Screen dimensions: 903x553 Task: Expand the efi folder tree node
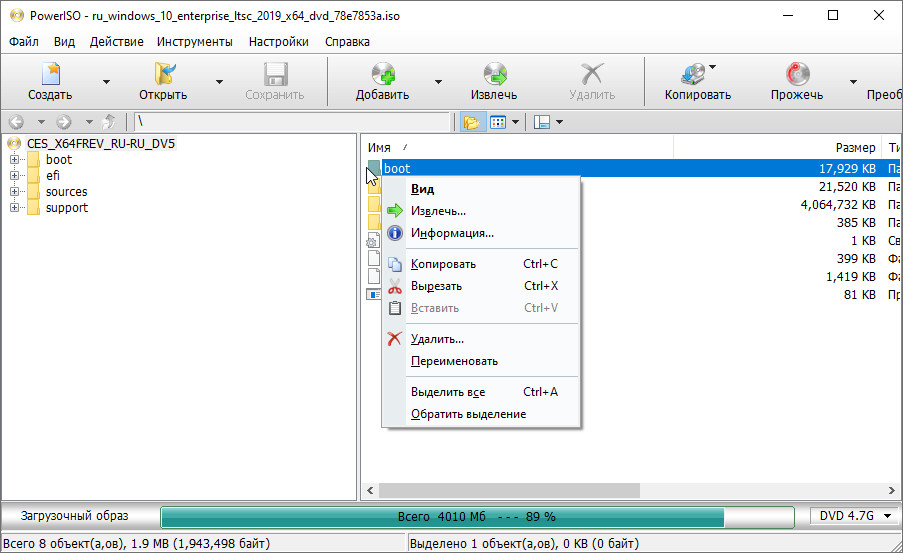coord(15,176)
